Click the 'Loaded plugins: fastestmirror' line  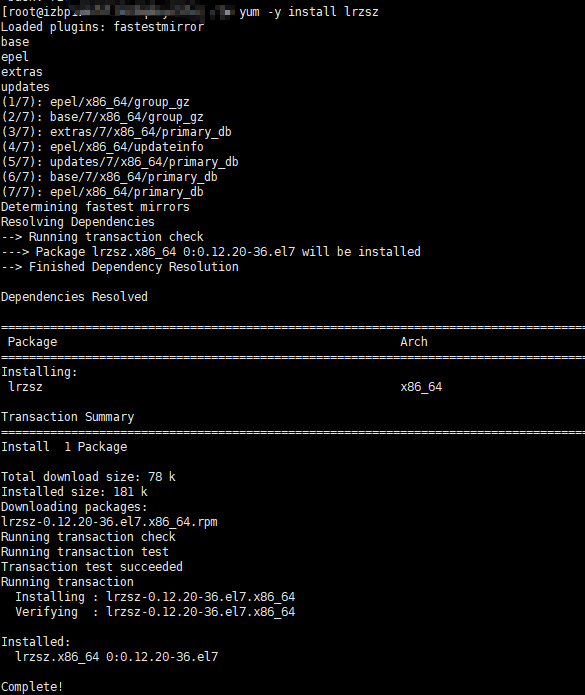click(102, 27)
